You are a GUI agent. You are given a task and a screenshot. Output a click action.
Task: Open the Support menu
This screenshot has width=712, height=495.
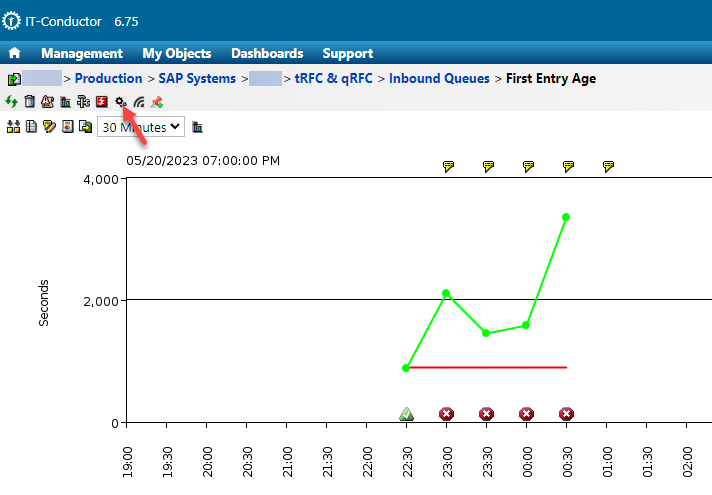pyautogui.click(x=347, y=54)
